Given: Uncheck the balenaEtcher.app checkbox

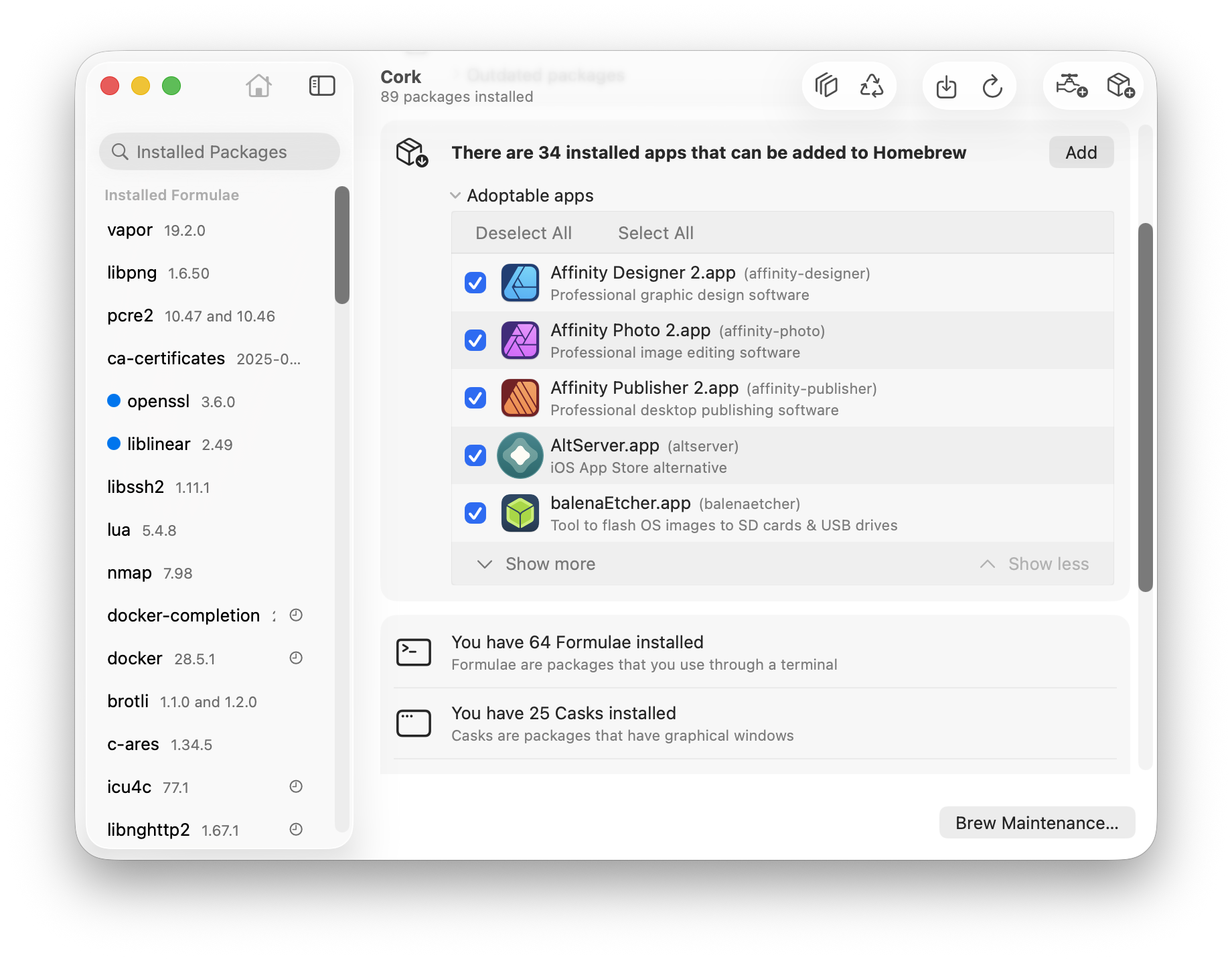Looking at the screenshot, I should point(475,513).
